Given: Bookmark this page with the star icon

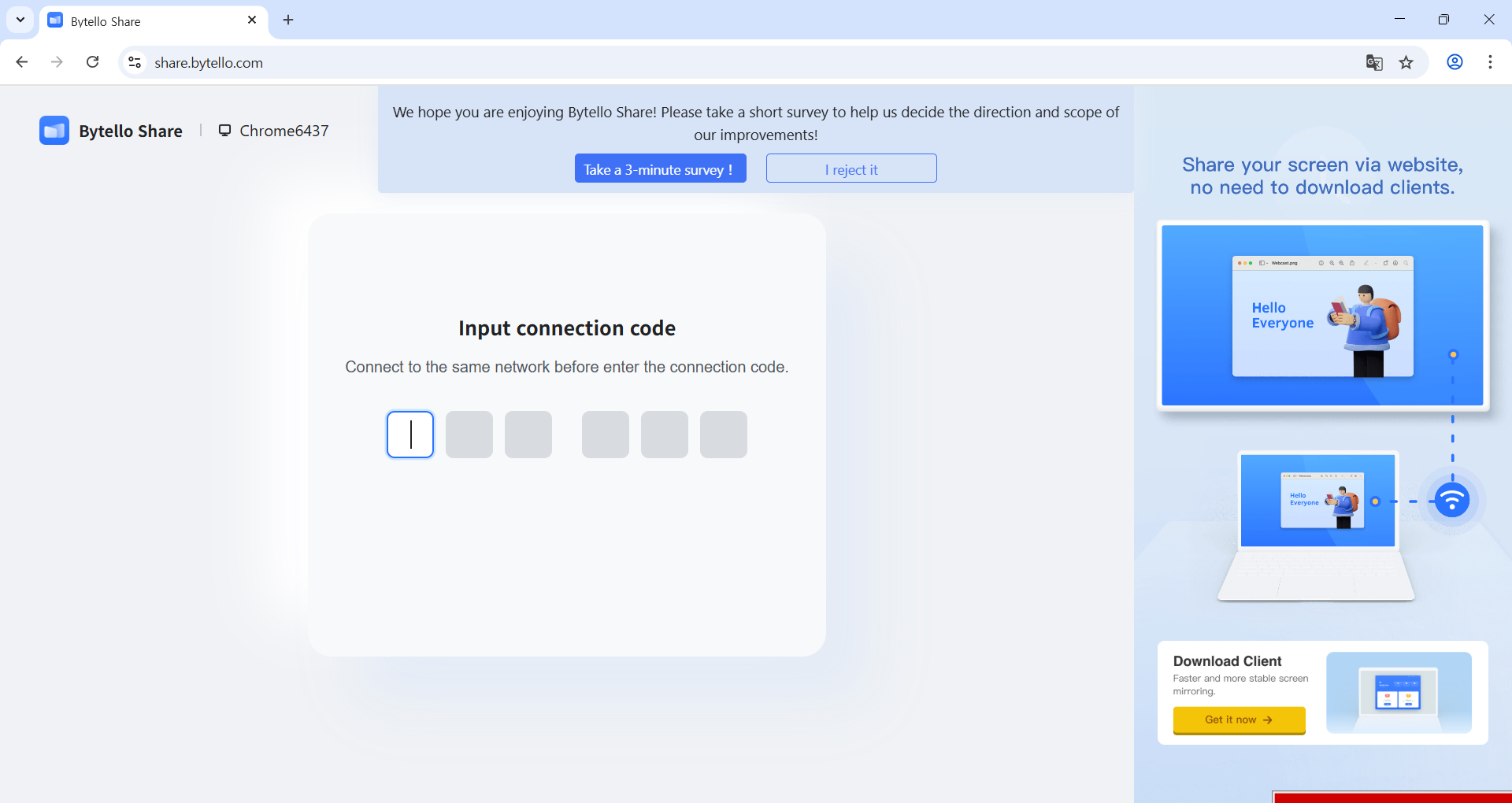Looking at the screenshot, I should [x=1406, y=63].
